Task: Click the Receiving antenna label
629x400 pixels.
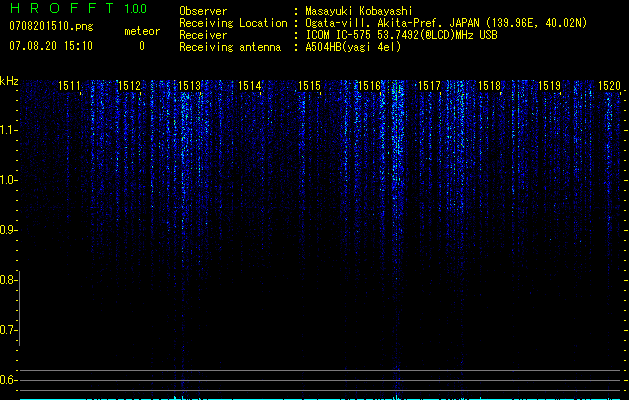Action: click(230, 47)
